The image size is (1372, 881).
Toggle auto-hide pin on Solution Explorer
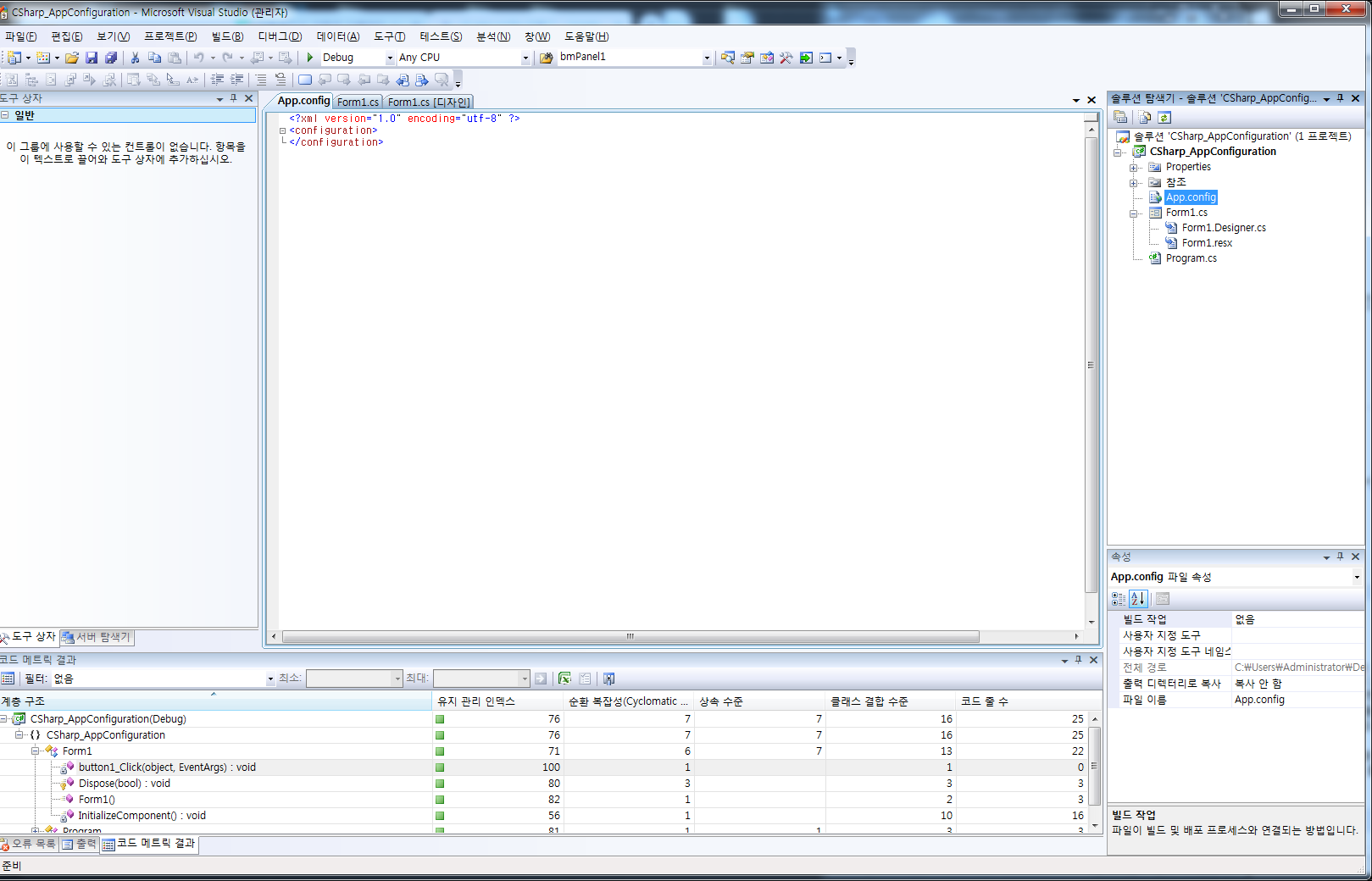tap(1341, 98)
